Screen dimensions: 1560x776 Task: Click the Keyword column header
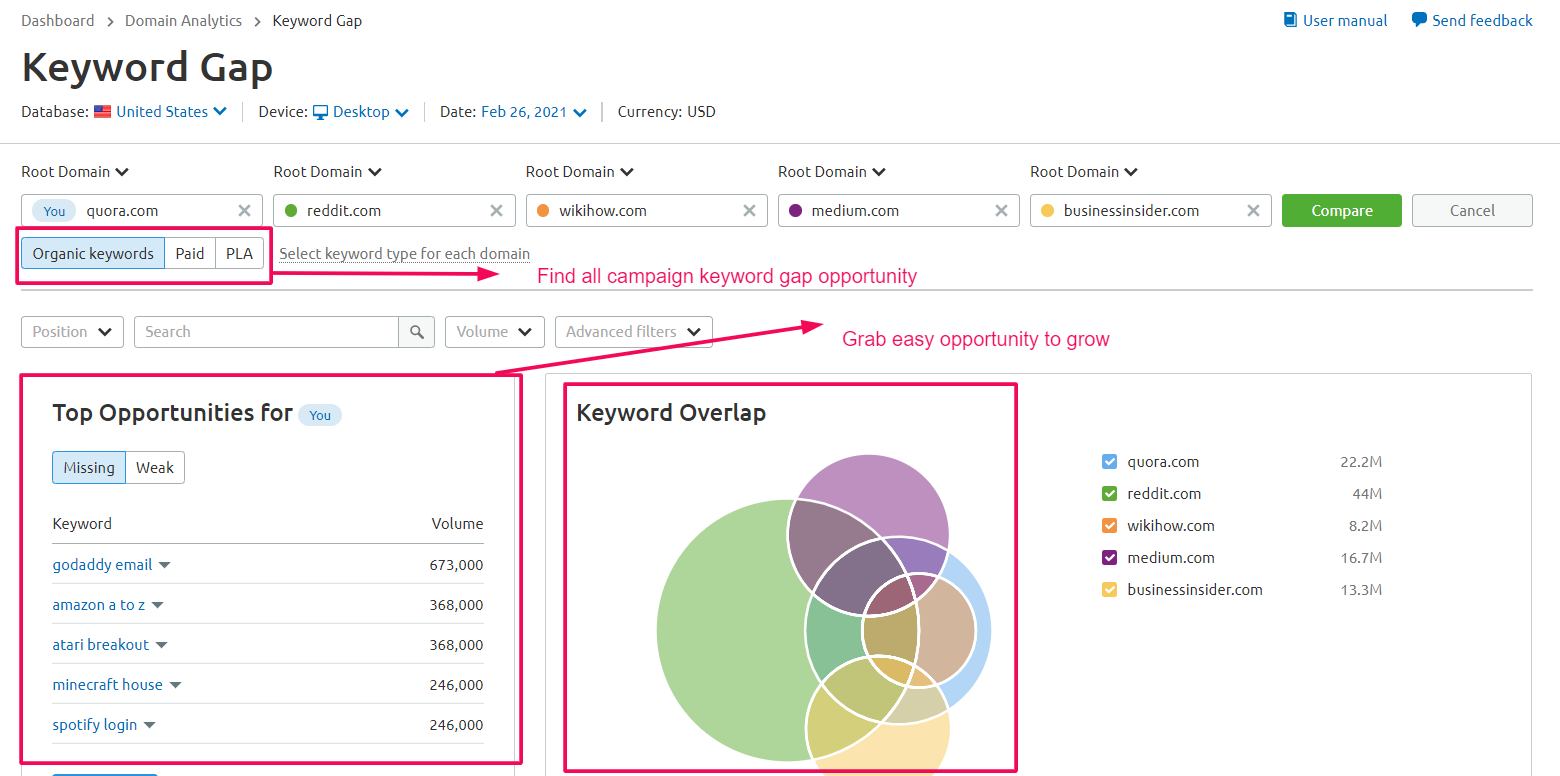82,524
